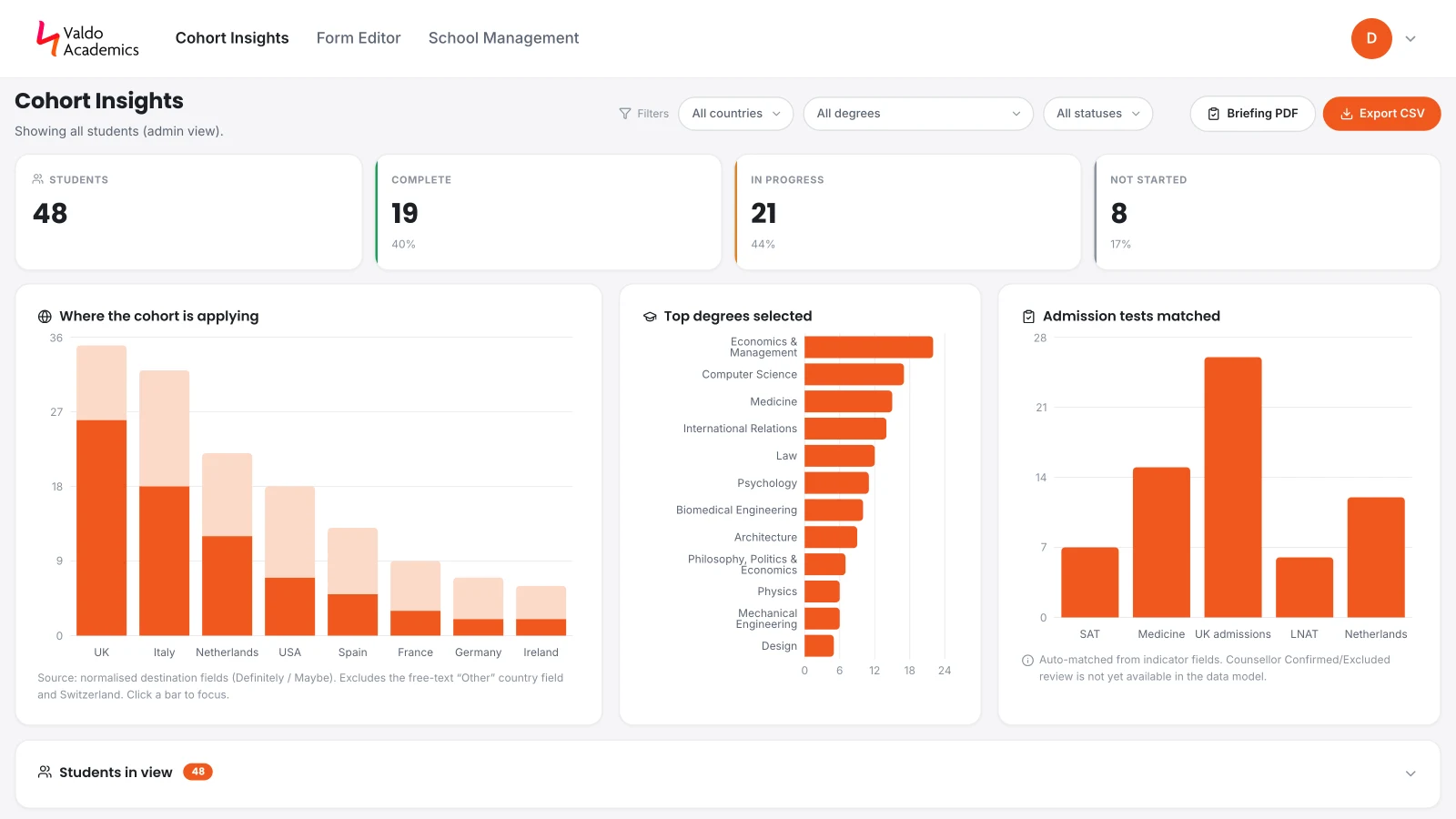Click the USA bar
Screen dimensions: 1456x819
[289, 561]
